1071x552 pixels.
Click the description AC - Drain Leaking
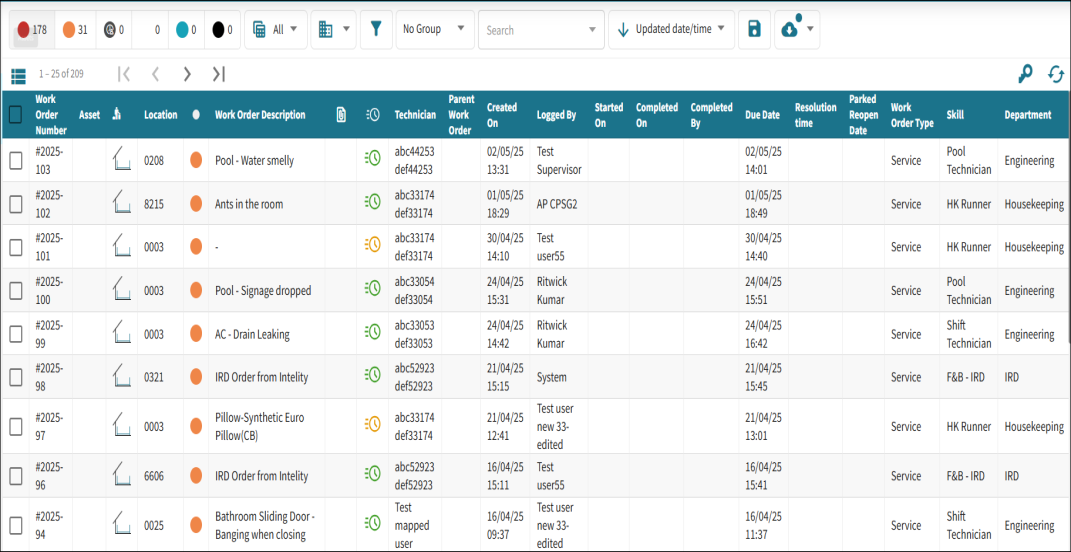(252, 334)
